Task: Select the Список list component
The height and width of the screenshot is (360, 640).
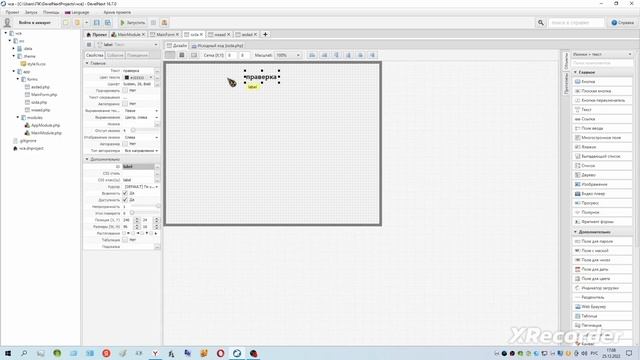Action: pos(602,166)
